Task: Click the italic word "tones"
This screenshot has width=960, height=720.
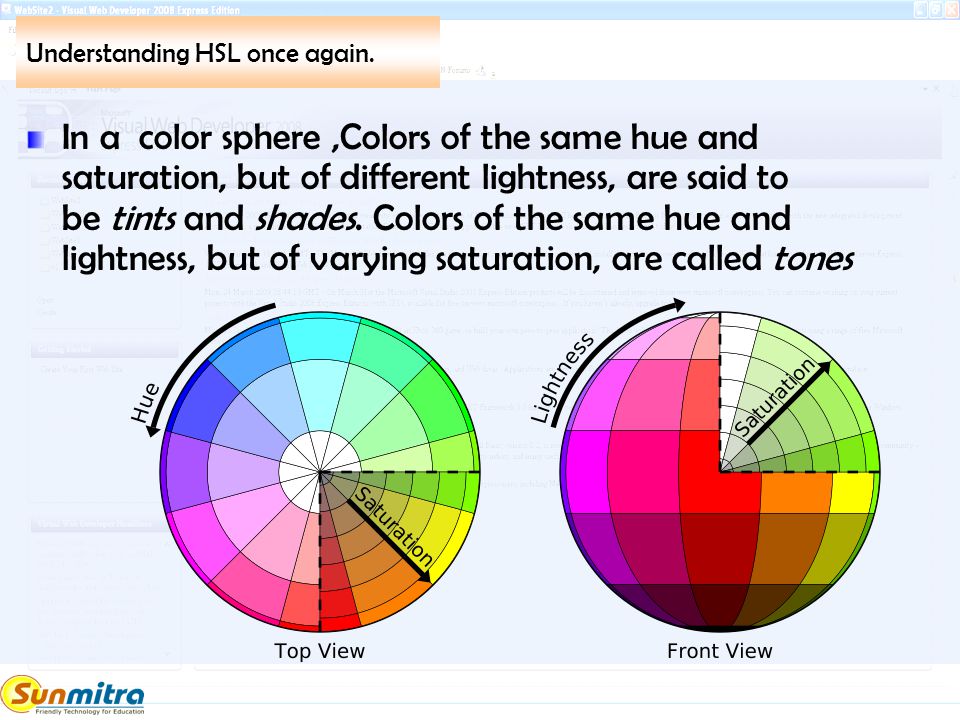Action: (x=813, y=260)
